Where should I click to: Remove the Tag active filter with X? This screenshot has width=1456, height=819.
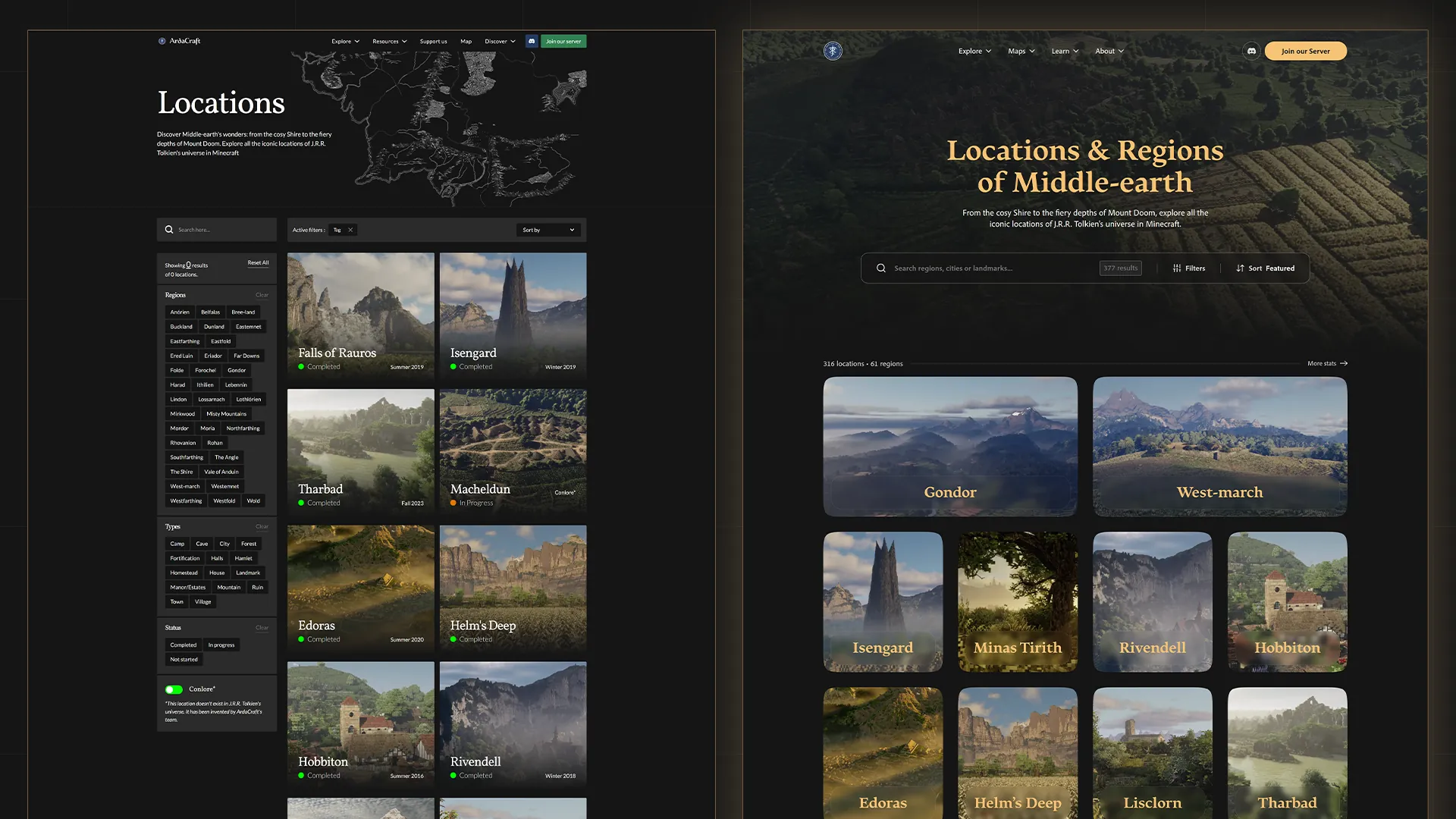click(x=350, y=230)
